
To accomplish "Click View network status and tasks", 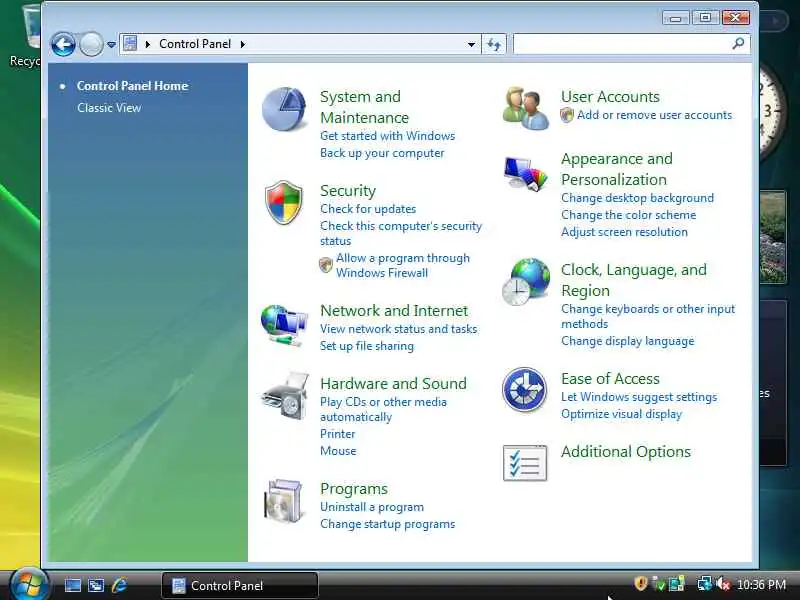I will 398,329.
